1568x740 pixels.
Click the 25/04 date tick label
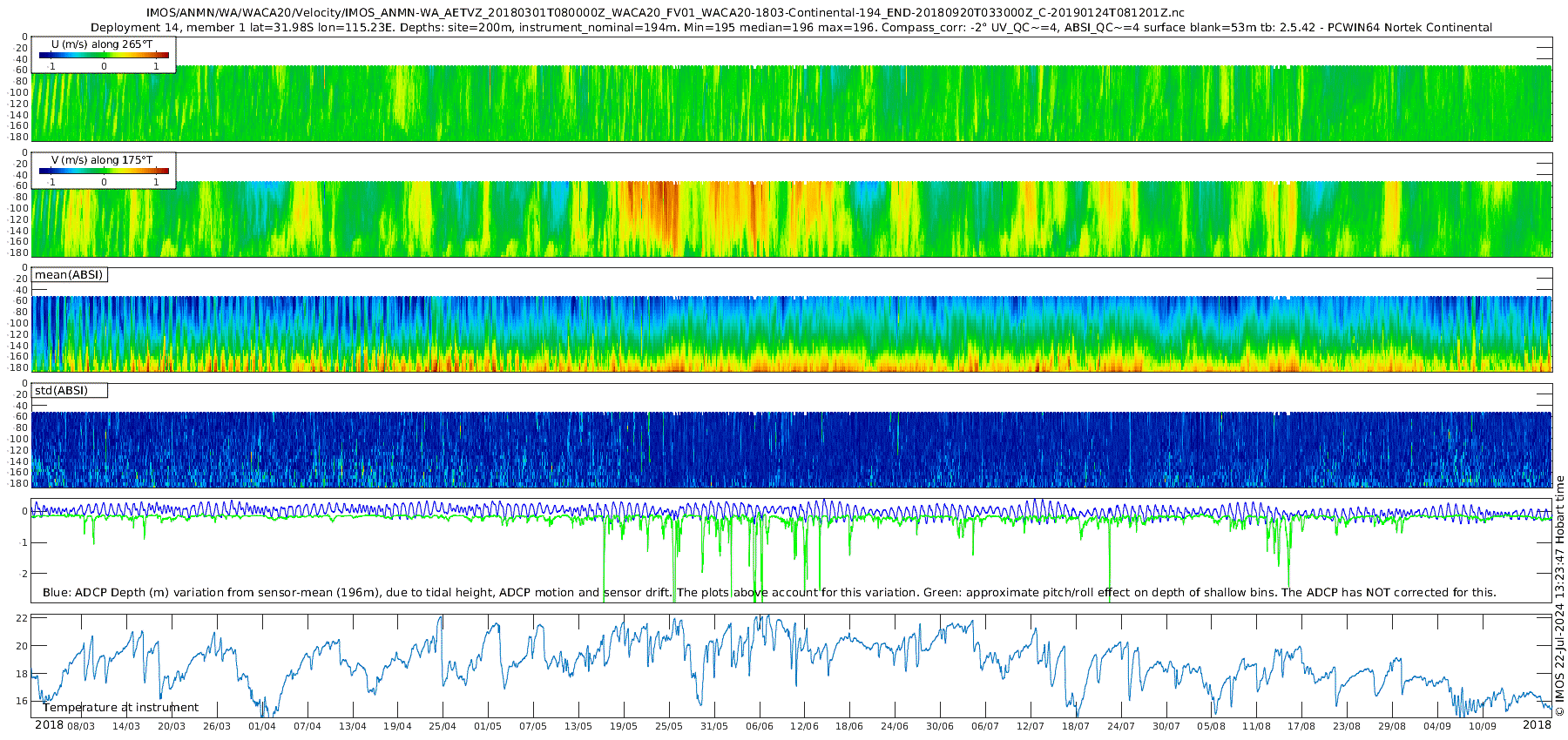(443, 726)
